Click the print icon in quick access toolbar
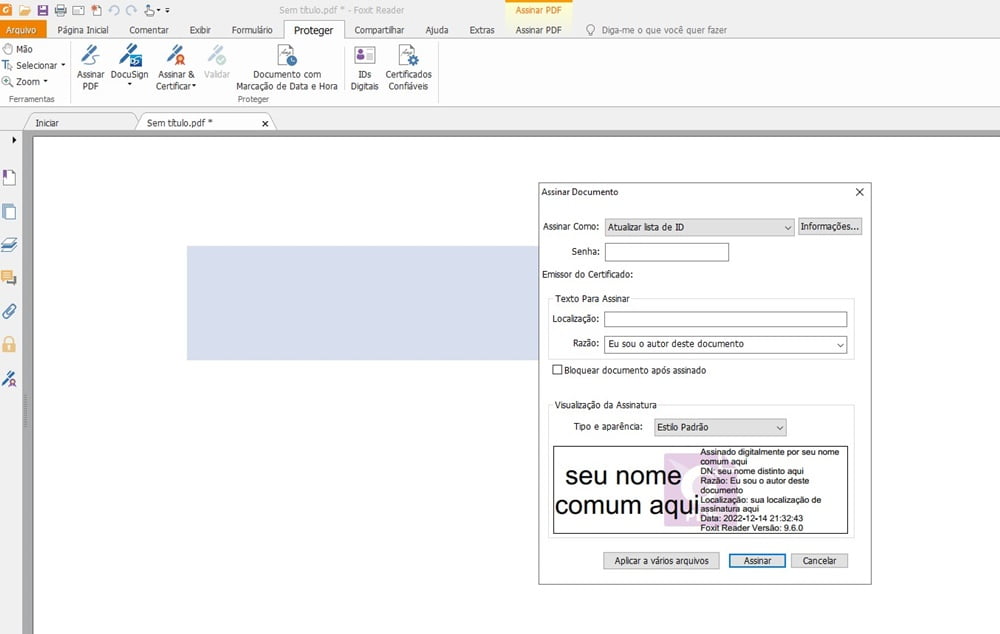Image resolution: width=1000 pixels, height=634 pixels. 60,10
